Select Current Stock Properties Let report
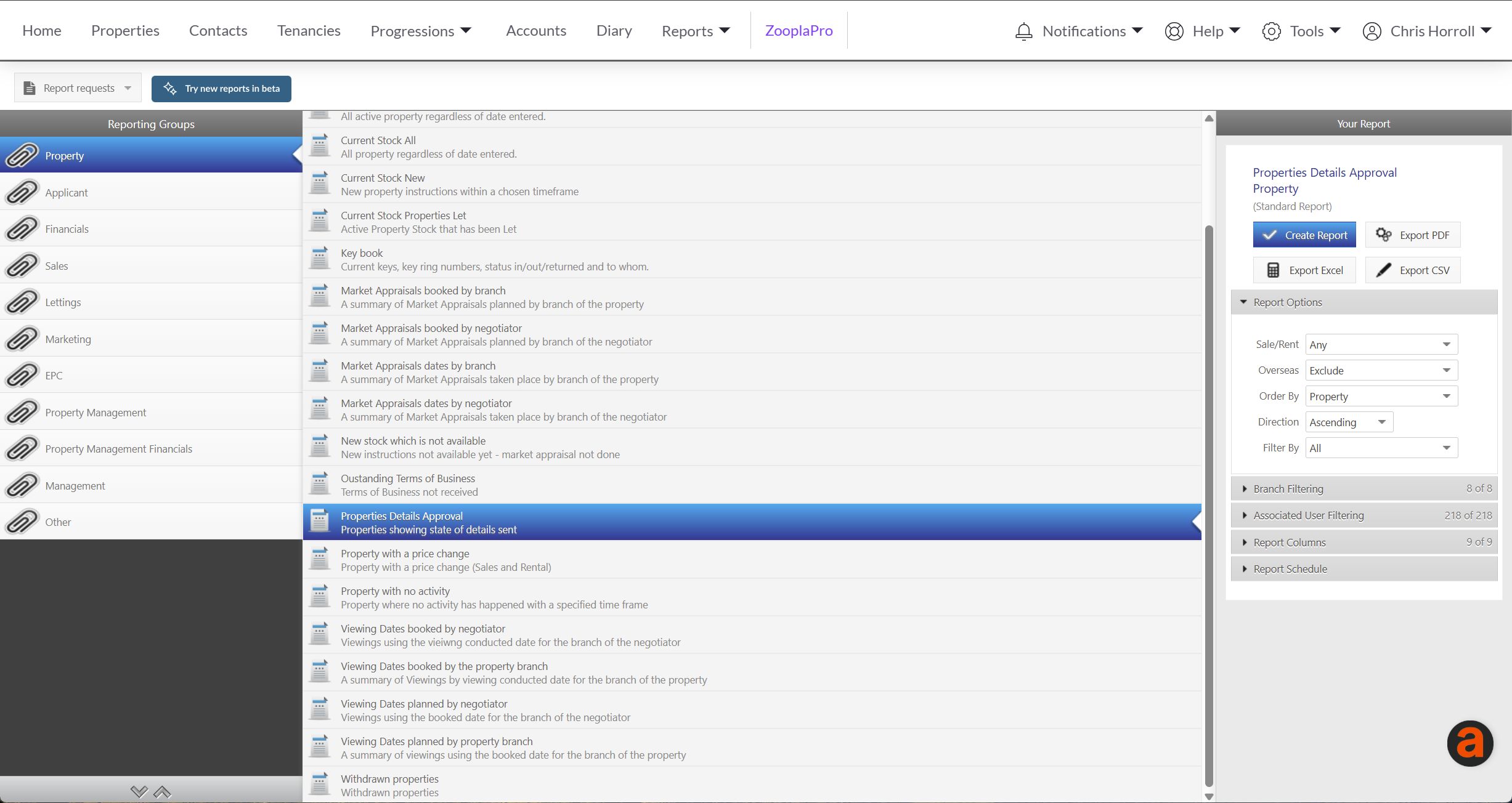The image size is (1512, 803). 752,222
